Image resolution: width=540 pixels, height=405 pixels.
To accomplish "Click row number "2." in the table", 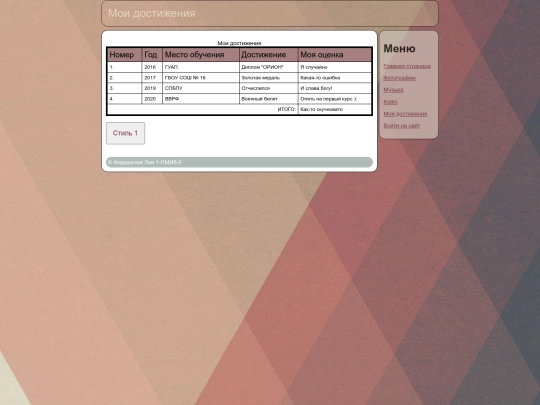I will point(125,78).
